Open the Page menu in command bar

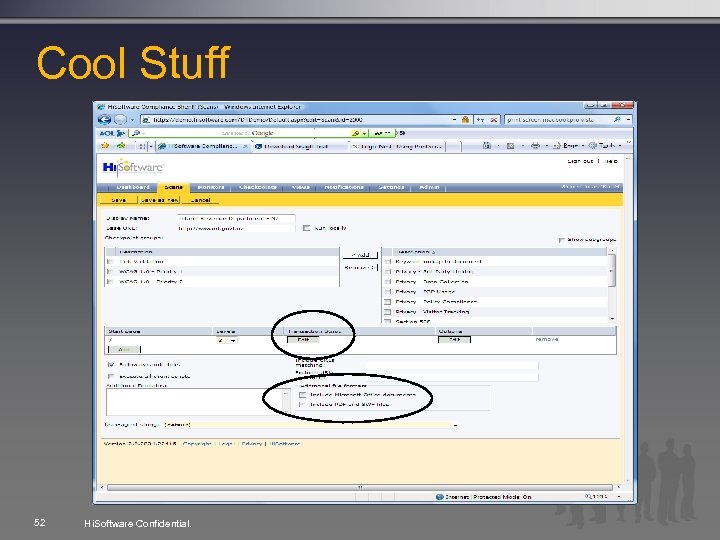[568, 146]
